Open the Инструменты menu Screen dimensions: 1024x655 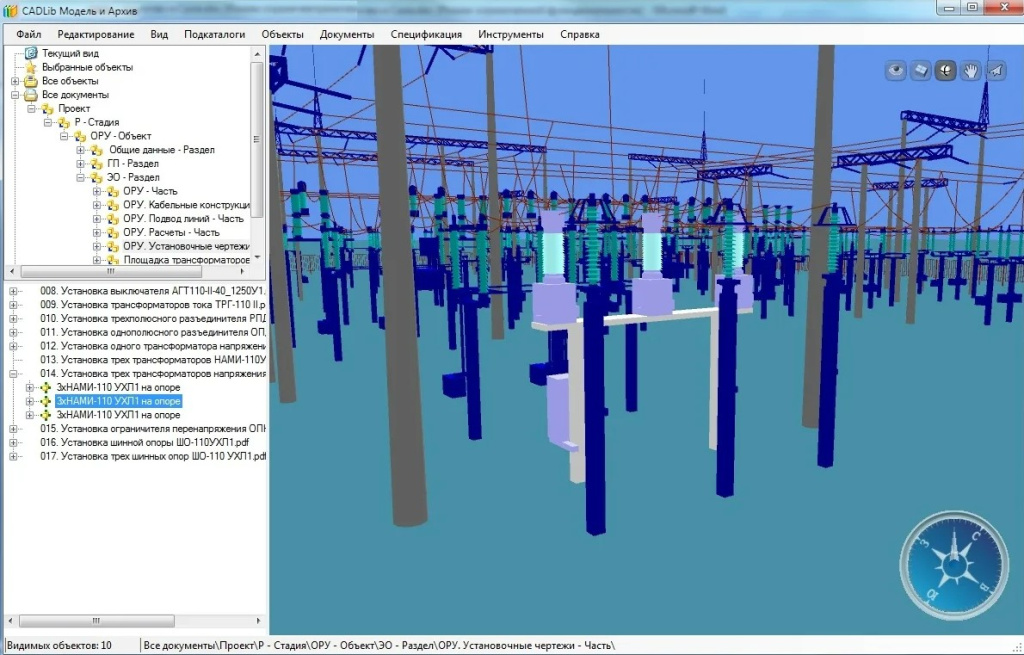510,34
